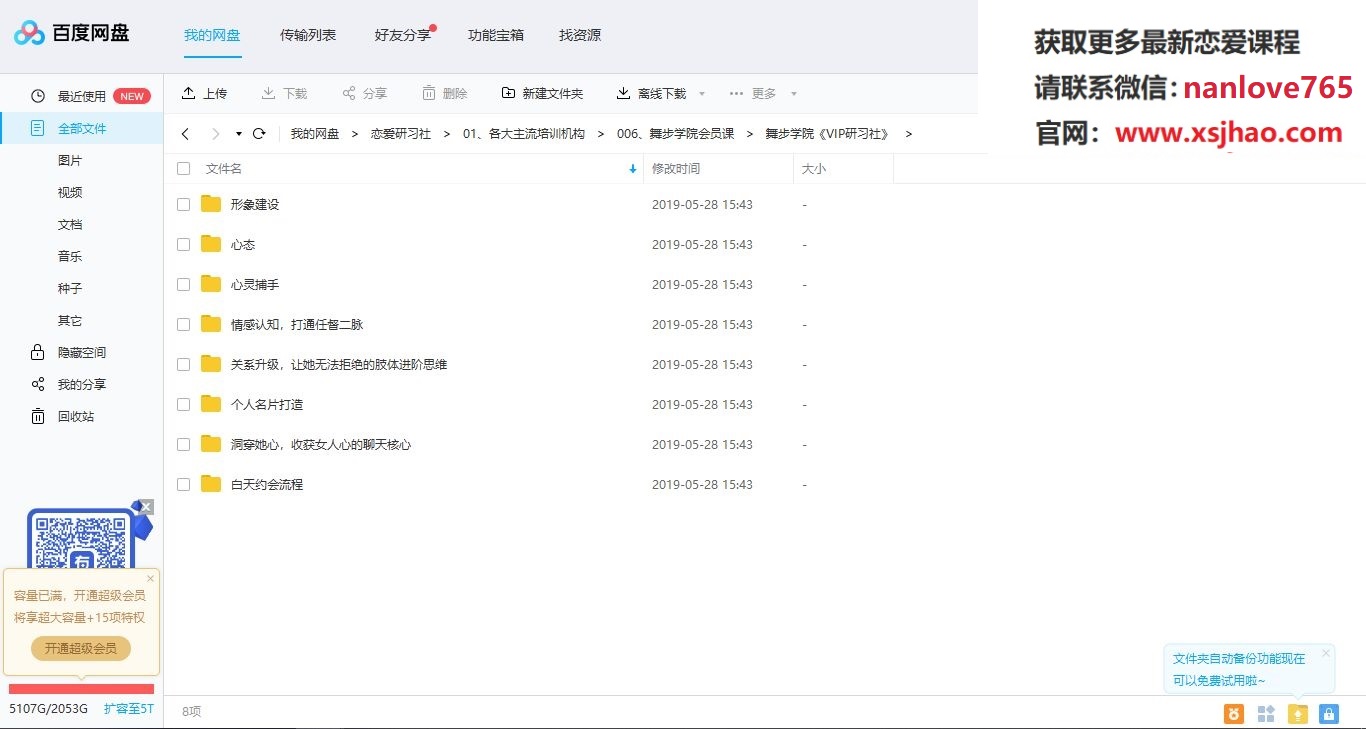Expand the 离线下载 dropdown arrow
The height and width of the screenshot is (729, 1366).
coord(701,94)
